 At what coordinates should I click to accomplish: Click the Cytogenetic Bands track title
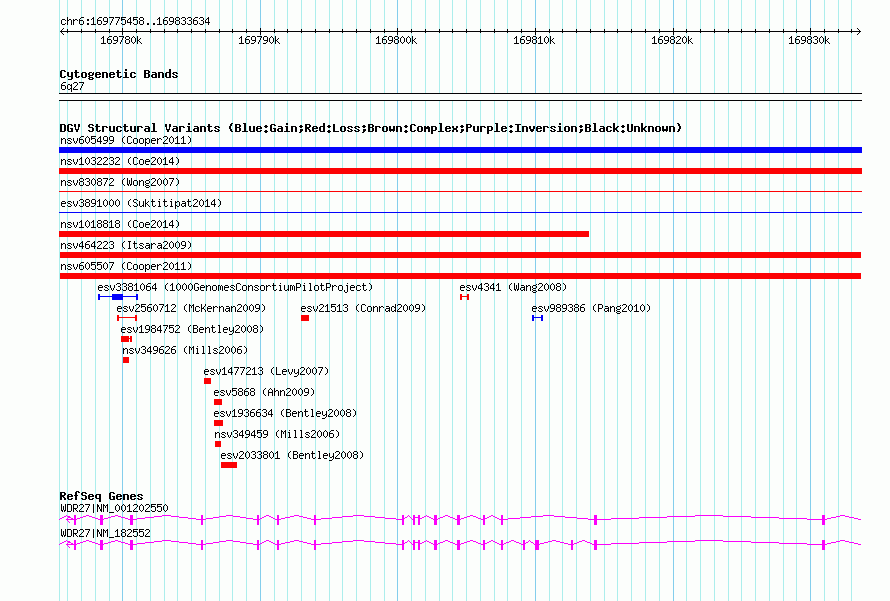pos(119,74)
